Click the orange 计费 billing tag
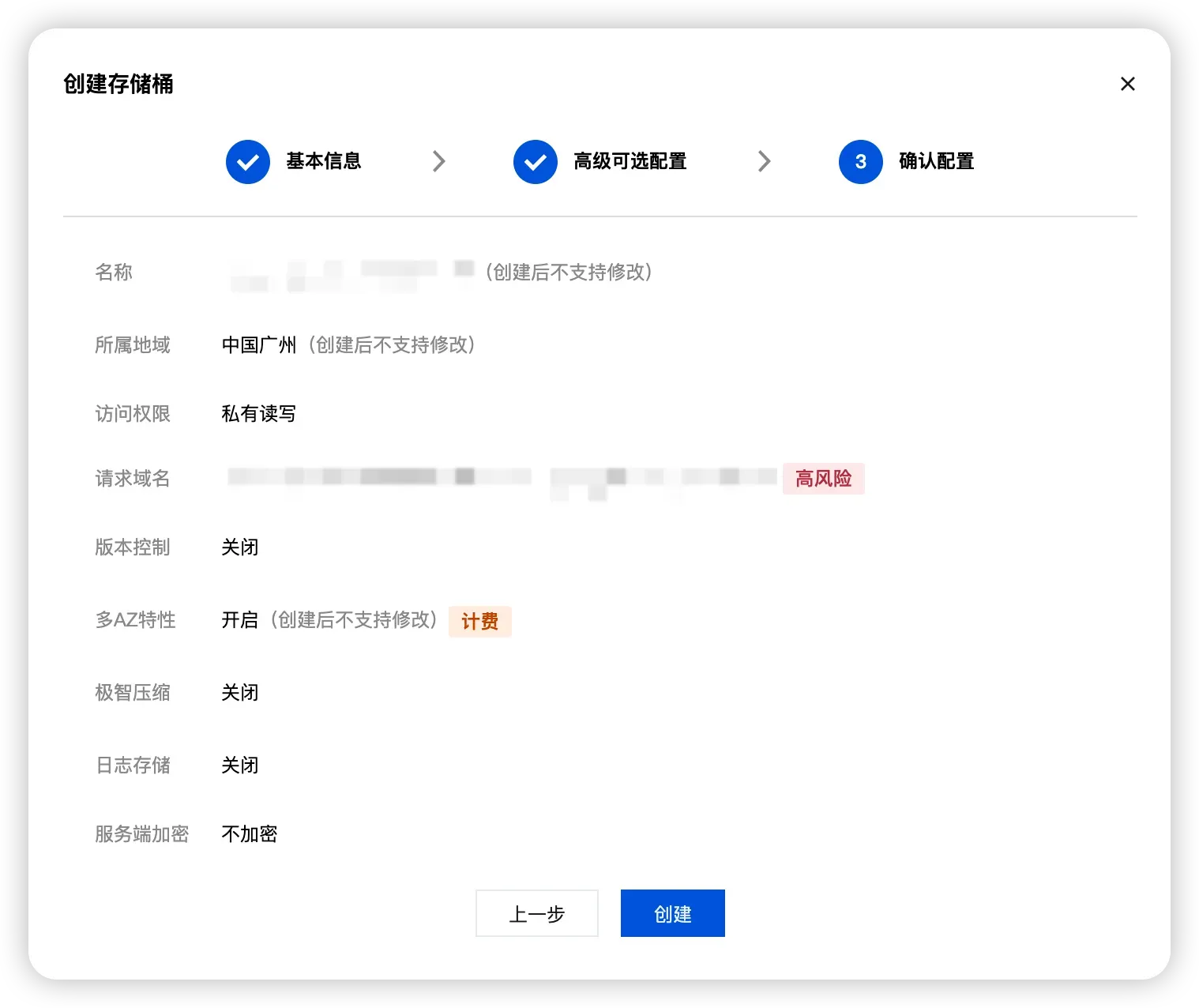Image resolution: width=1199 pixels, height=1008 pixels. [x=479, y=622]
